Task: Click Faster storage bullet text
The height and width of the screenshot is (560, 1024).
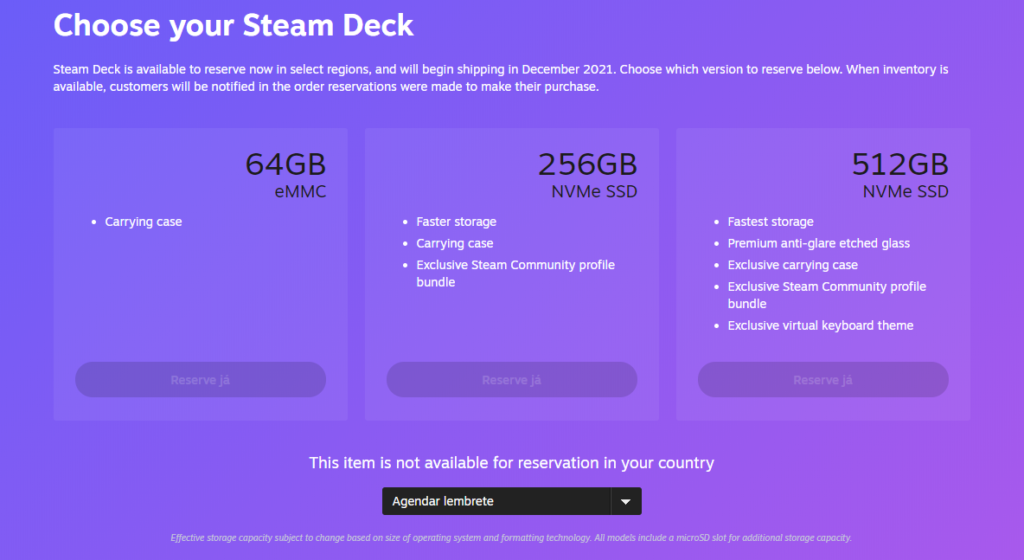Action: 456,222
